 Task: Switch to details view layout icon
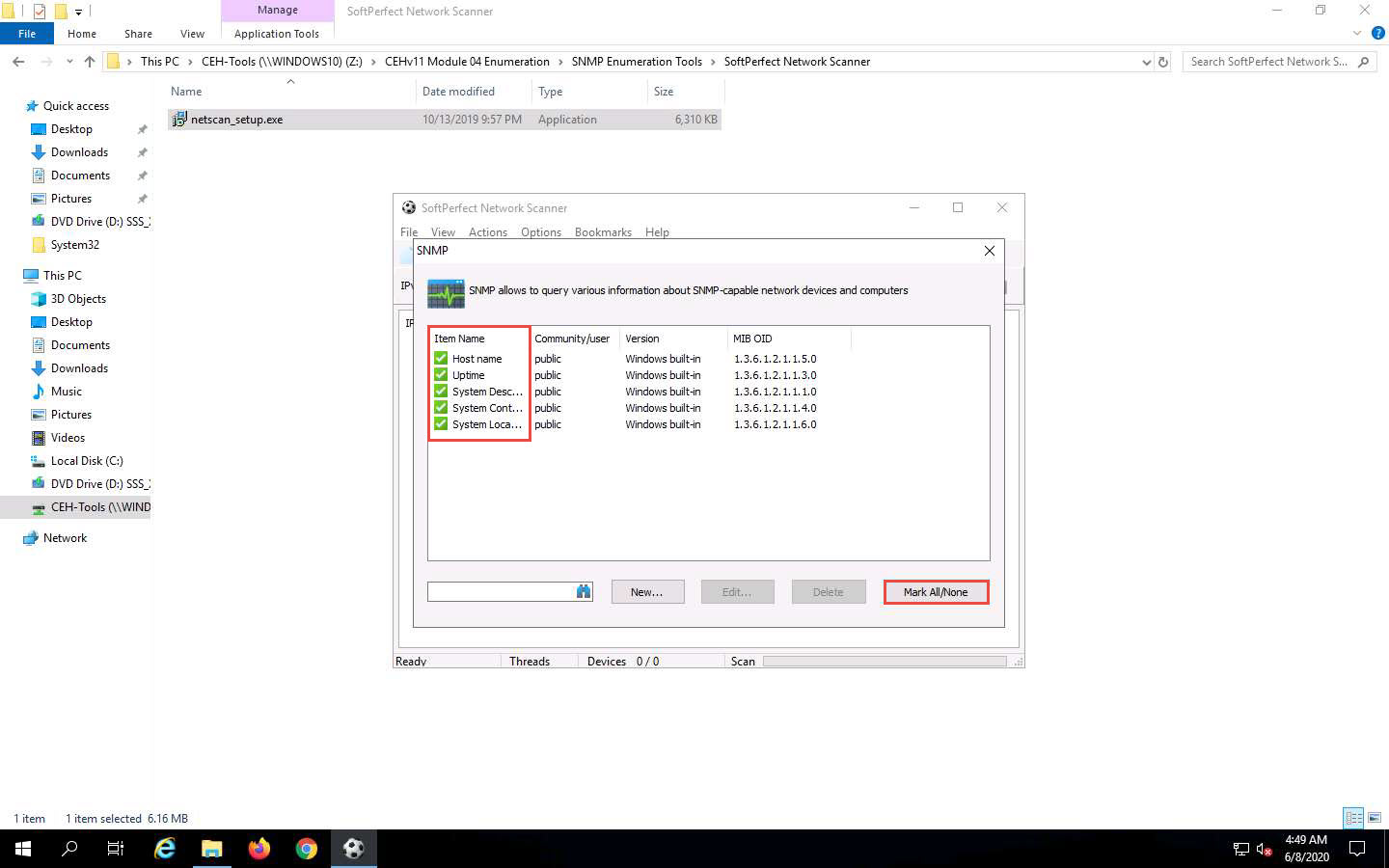[1354, 818]
